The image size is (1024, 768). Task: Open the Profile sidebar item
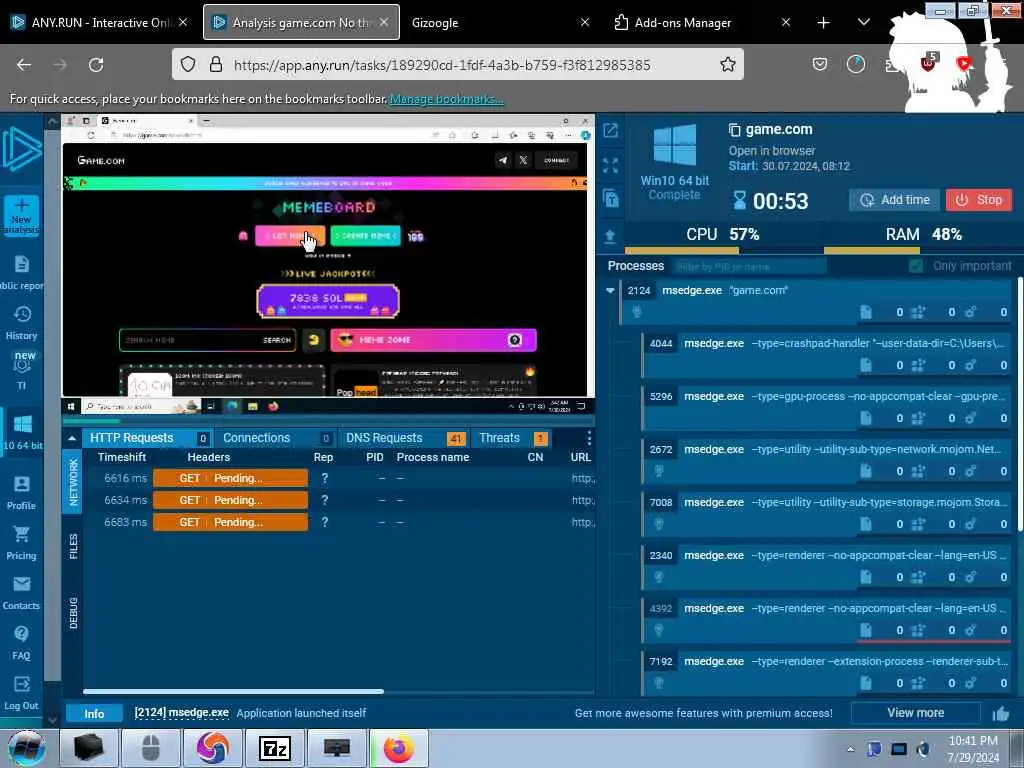(22, 492)
